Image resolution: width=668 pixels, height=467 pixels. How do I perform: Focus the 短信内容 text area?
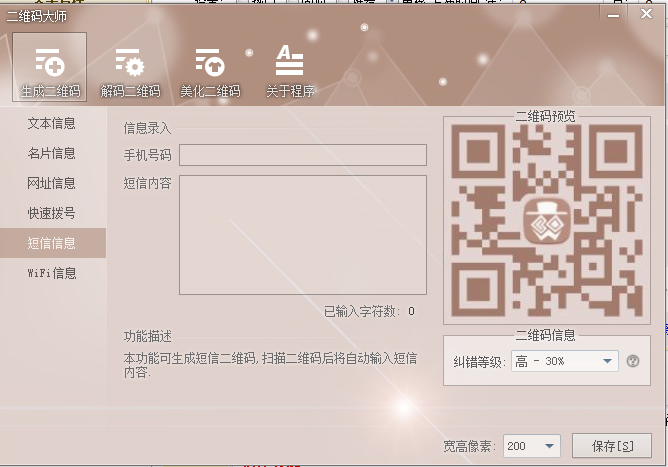point(302,235)
